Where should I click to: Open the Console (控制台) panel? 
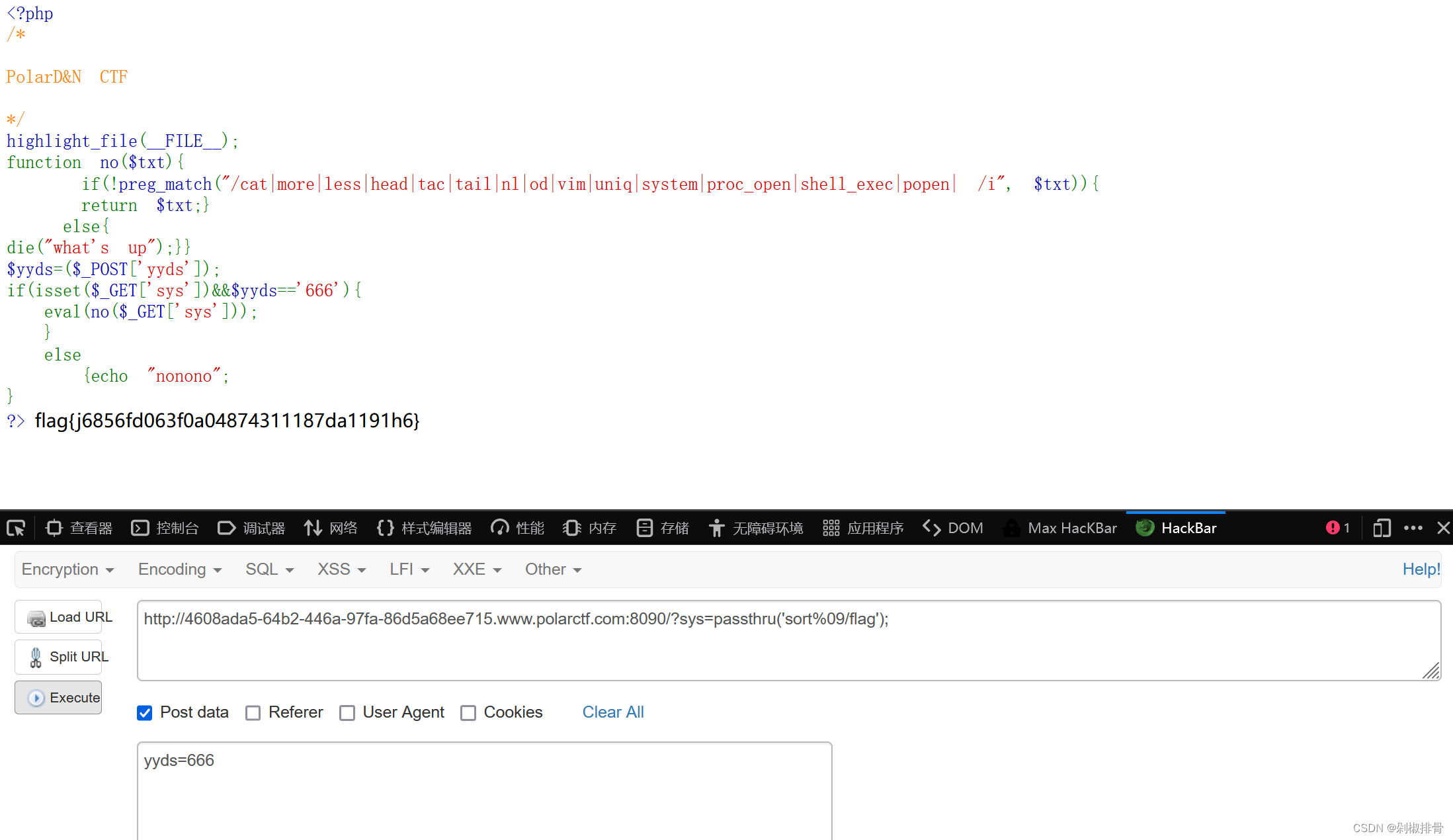pos(165,528)
